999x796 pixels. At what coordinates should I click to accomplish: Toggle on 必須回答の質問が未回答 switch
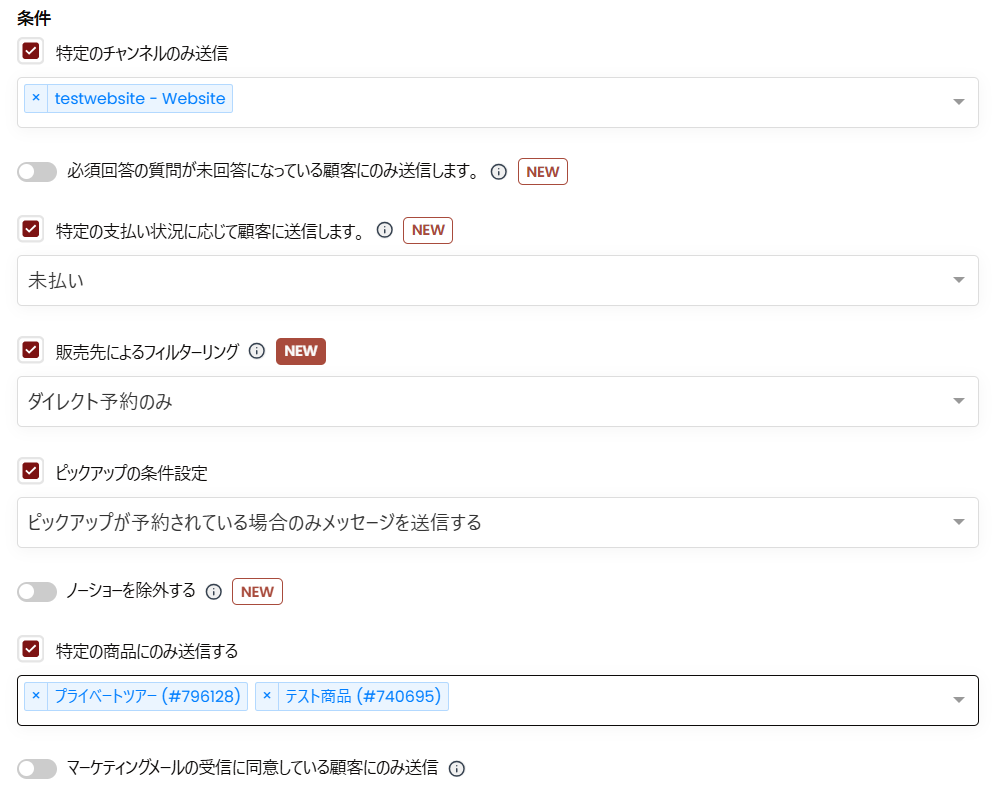[x=37, y=172]
